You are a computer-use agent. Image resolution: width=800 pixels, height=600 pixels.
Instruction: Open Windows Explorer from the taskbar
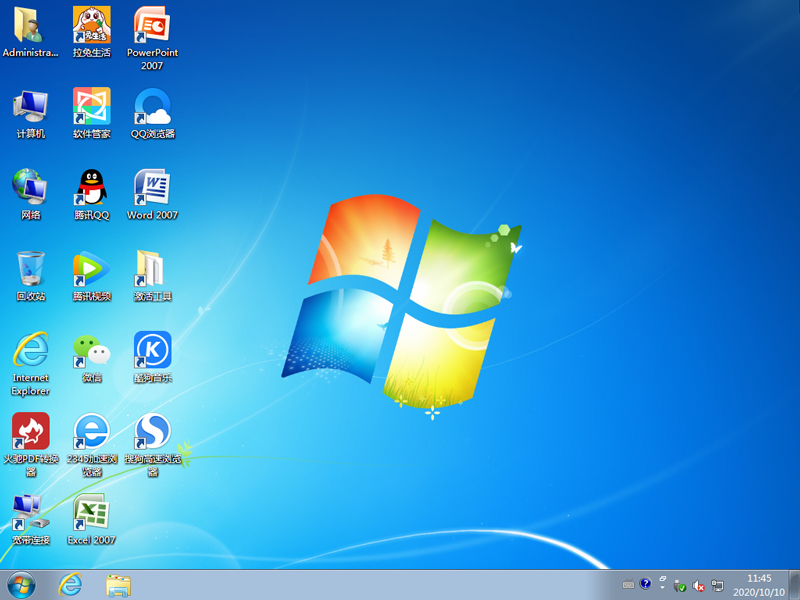120,587
